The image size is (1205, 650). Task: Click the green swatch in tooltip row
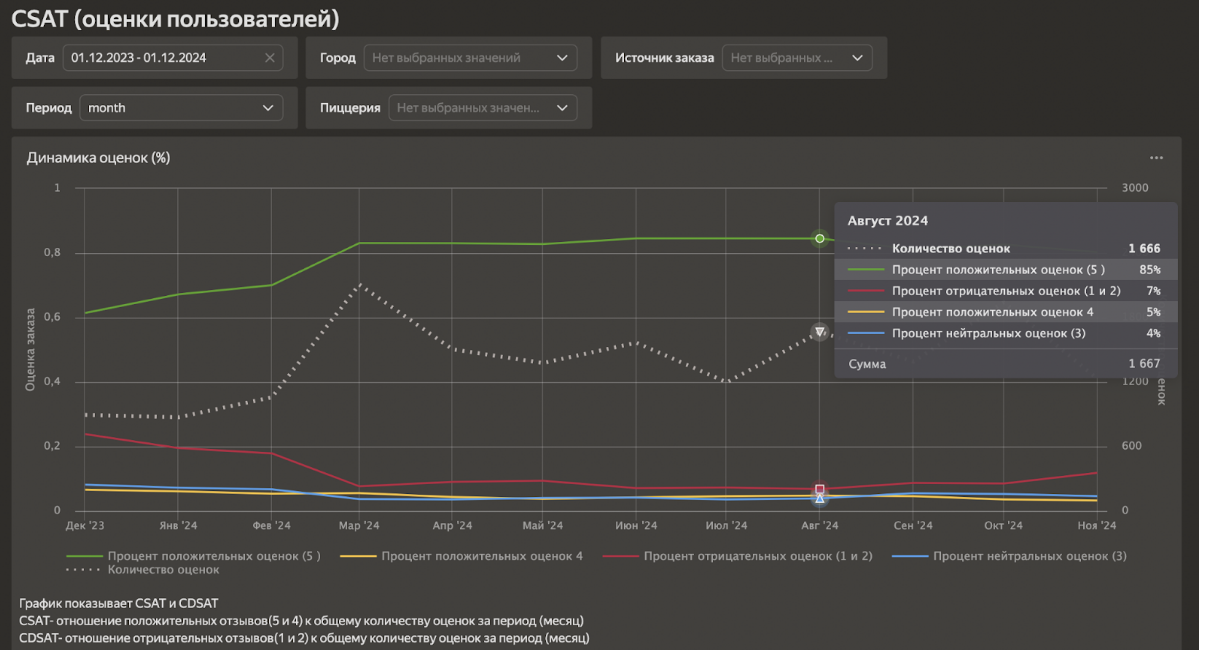pyautogui.click(x=865, y=270)
